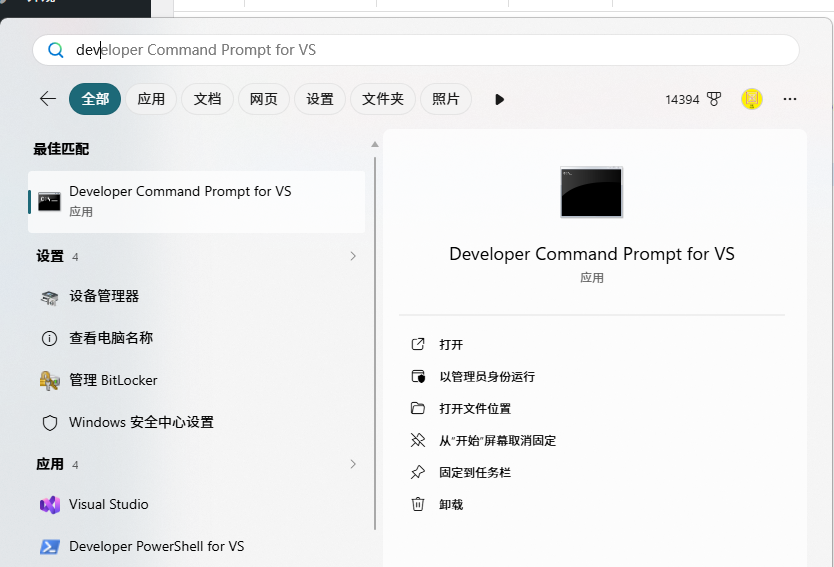Click the trash can uninstall icon
834x567 pixels.
(418, 504)
